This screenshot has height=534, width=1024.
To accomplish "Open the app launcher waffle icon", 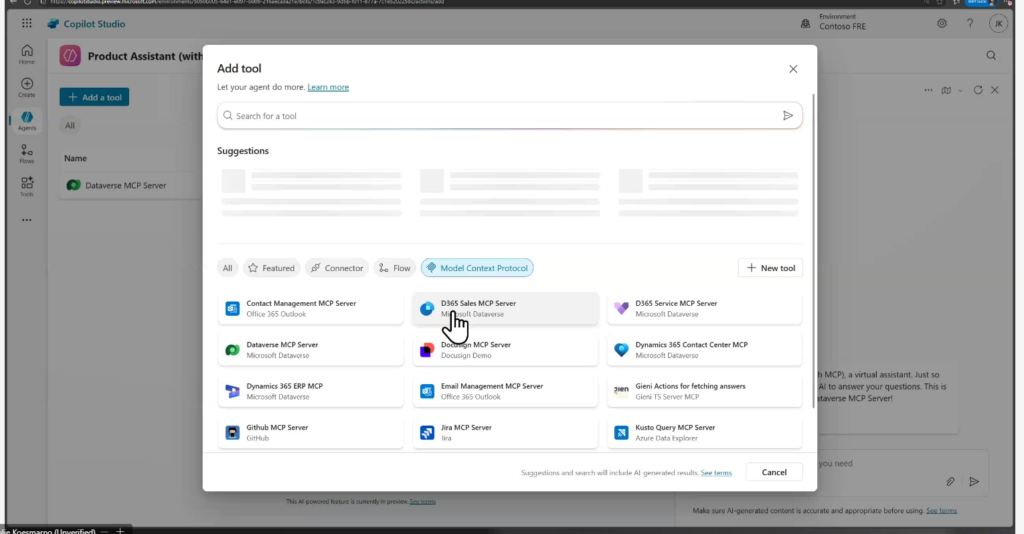I will click(x=27, y=24).
